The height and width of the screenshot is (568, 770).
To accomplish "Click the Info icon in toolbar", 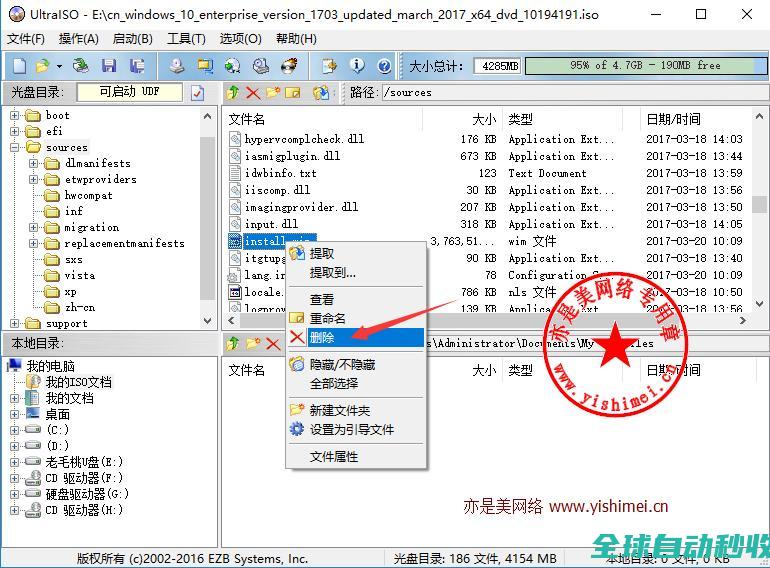I will (x=357, y=66).
